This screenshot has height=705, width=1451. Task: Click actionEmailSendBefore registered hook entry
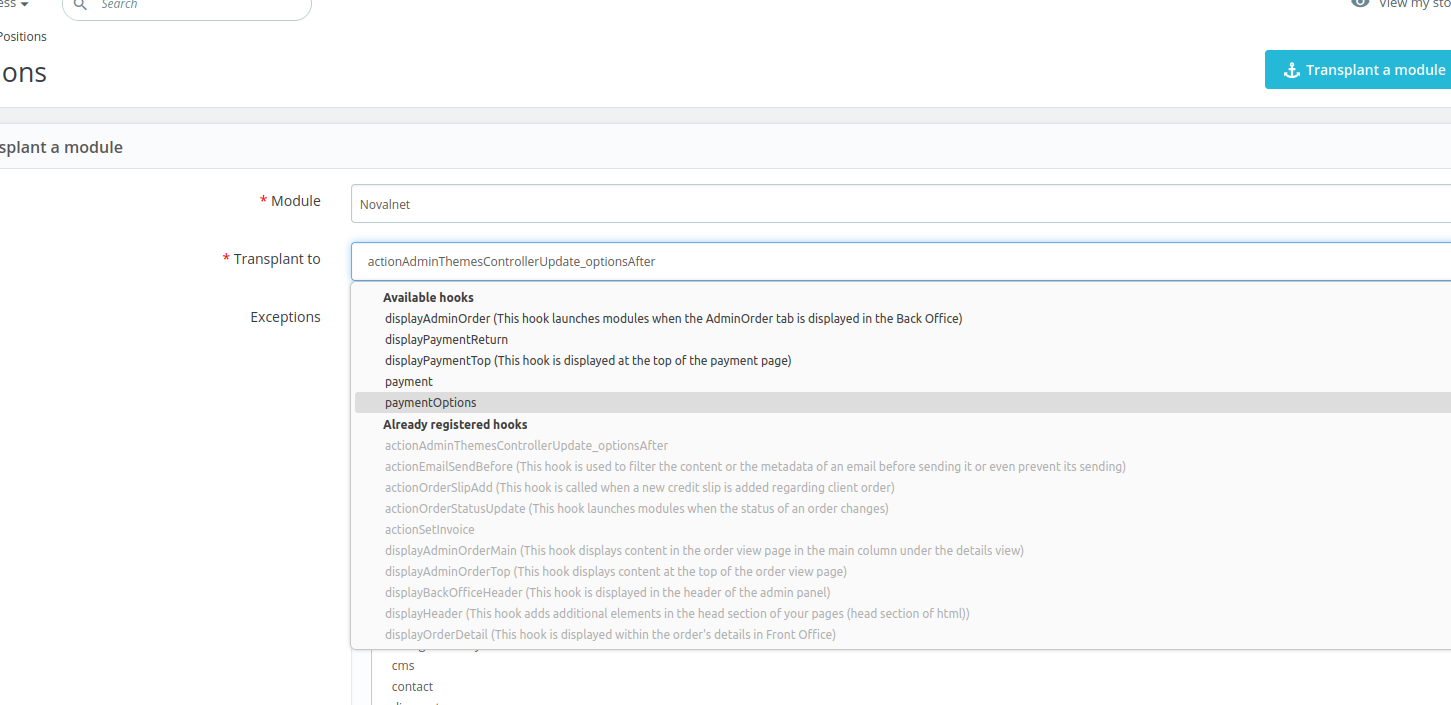[x=902, y=466]
